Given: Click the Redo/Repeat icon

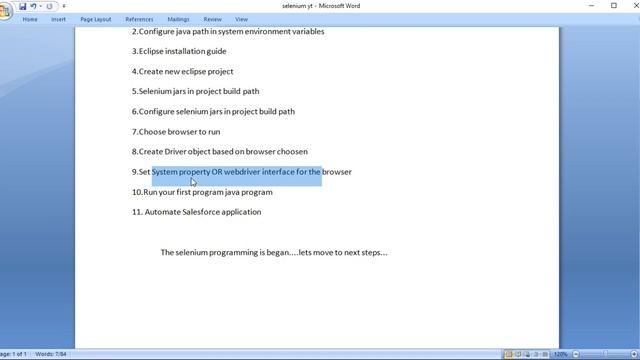Looking at the screenshot, I should [49, 6].
